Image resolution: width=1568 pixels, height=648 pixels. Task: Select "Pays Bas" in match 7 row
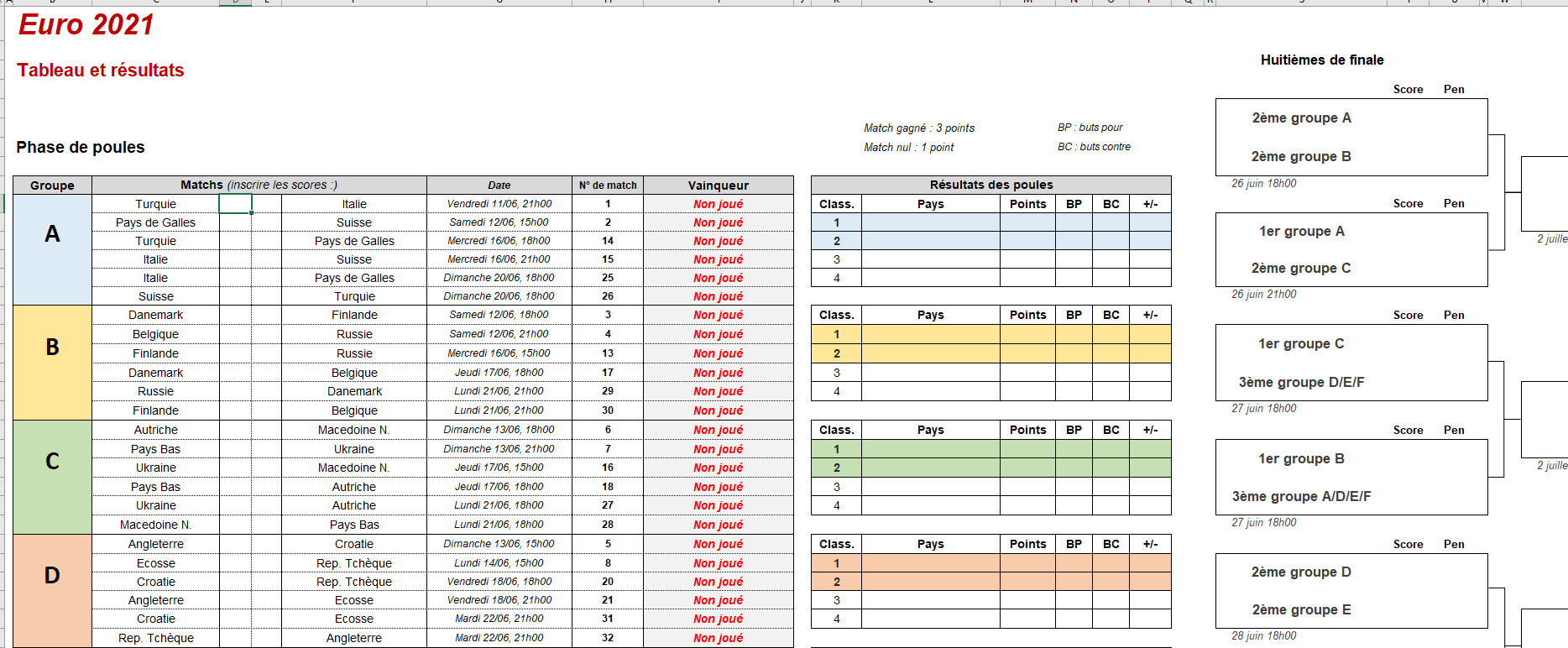pos(155,449)
